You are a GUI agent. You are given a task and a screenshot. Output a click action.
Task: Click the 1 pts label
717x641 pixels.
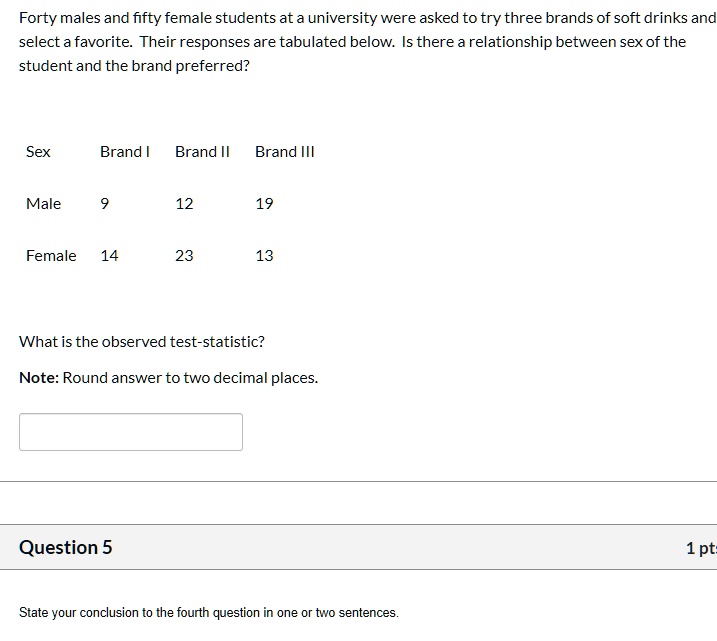pyautogui.click(x=701, y=548)
